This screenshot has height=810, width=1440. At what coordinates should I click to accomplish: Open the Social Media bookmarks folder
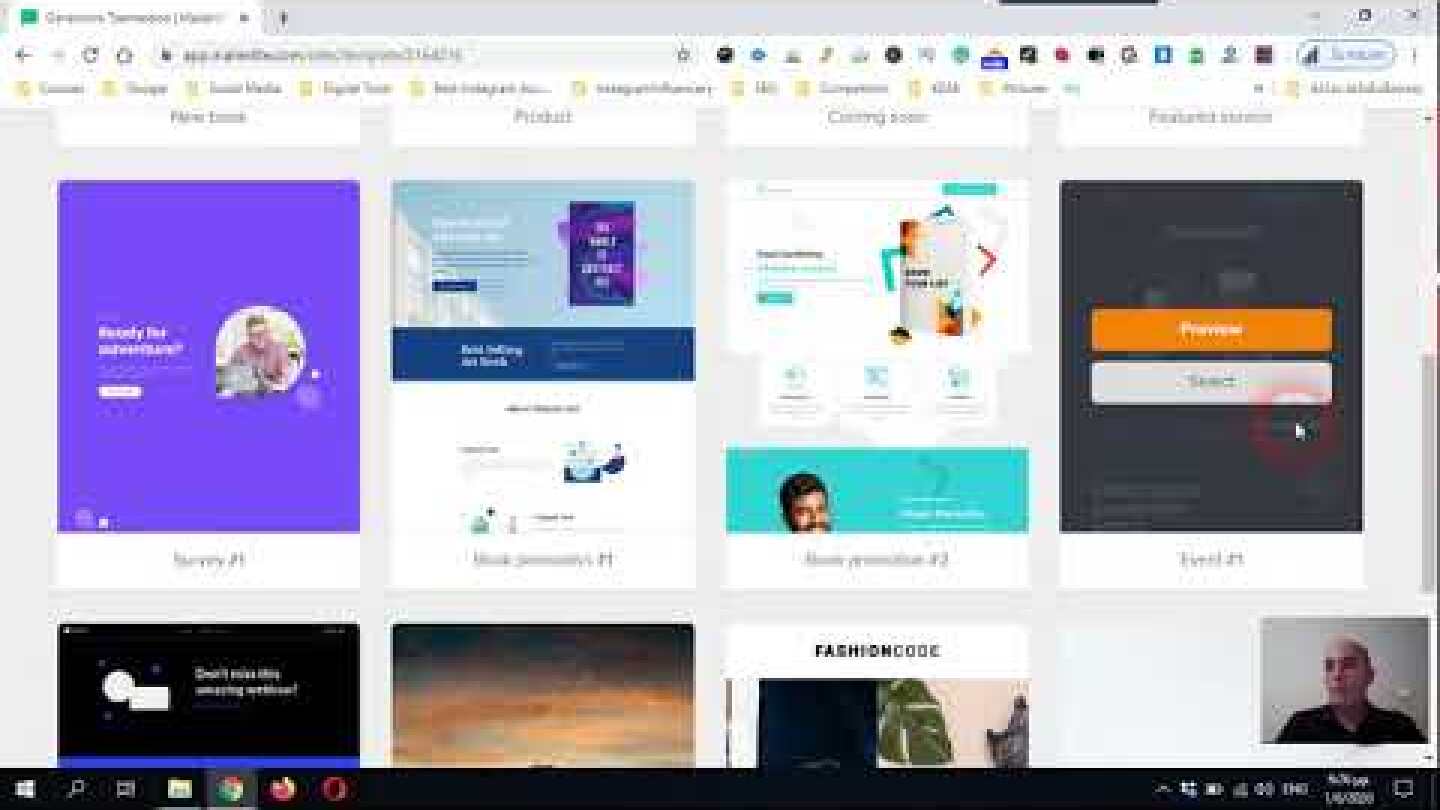pyautogui.click(x=234, y=89)
